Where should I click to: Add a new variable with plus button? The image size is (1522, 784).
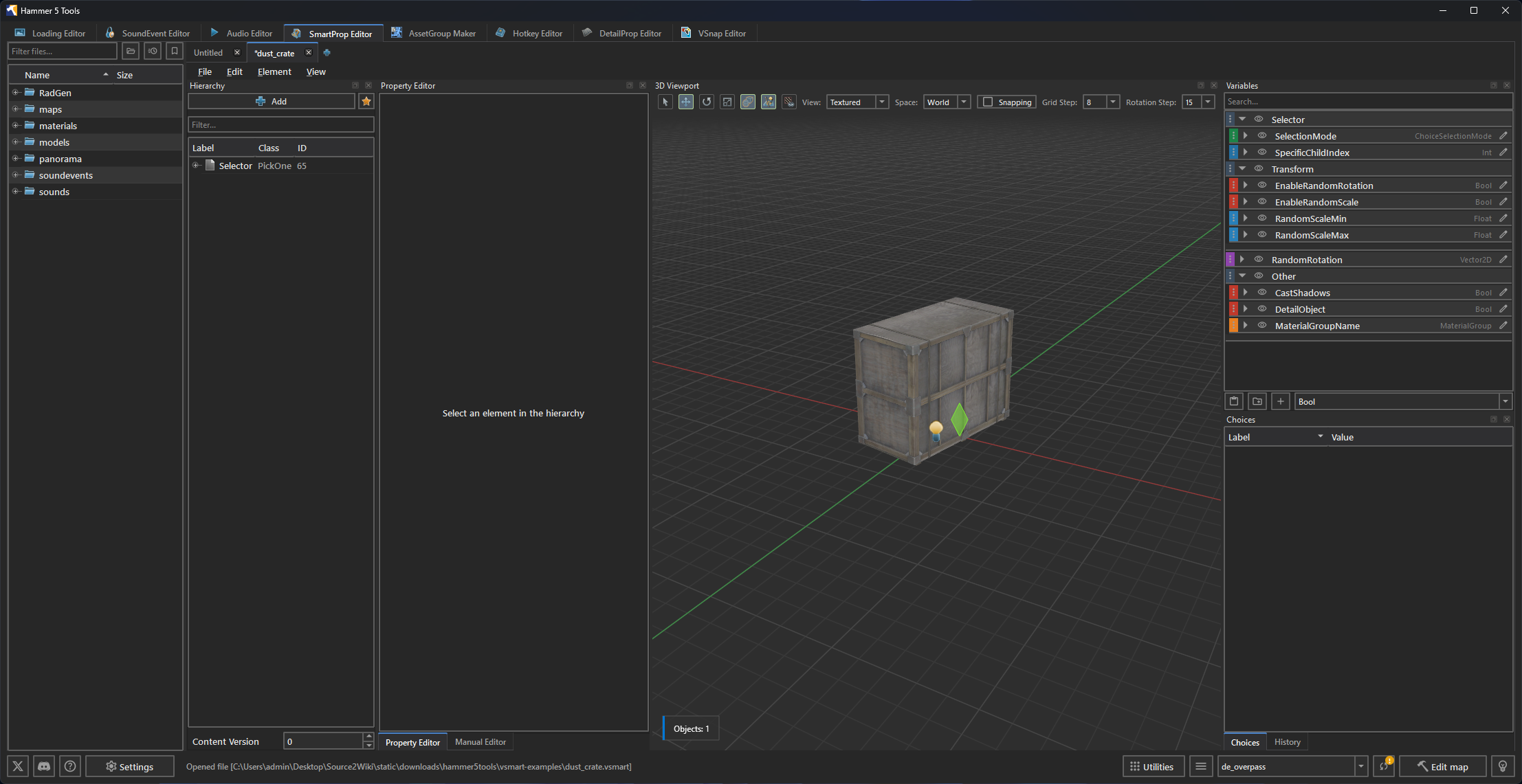coord(1280,402)
